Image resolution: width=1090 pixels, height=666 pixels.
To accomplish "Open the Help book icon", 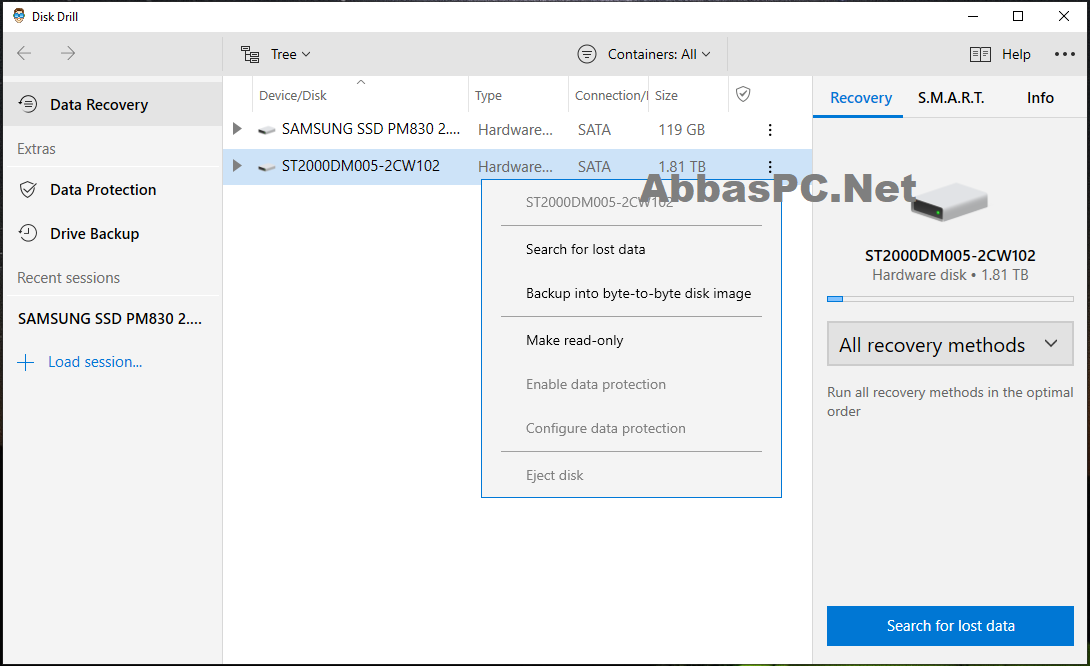I will pyautogui.click(x=980, y=55).
